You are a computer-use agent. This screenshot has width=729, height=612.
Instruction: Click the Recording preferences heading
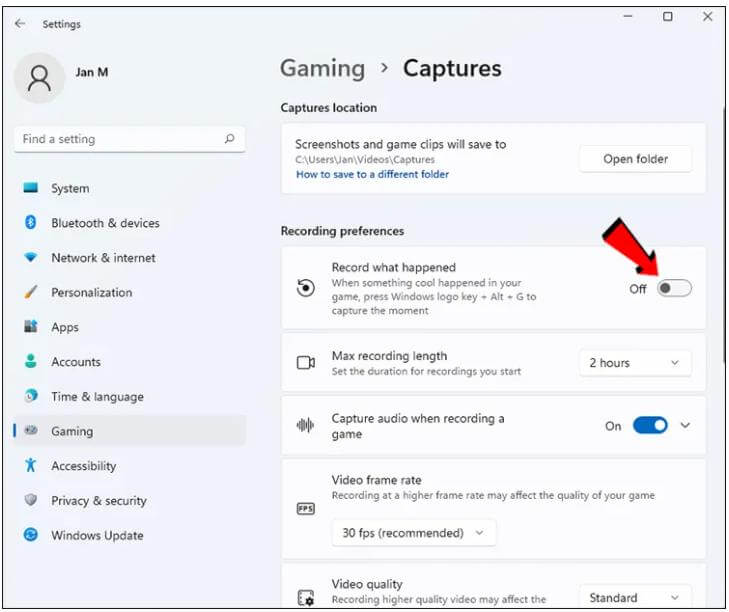point(342,231)
